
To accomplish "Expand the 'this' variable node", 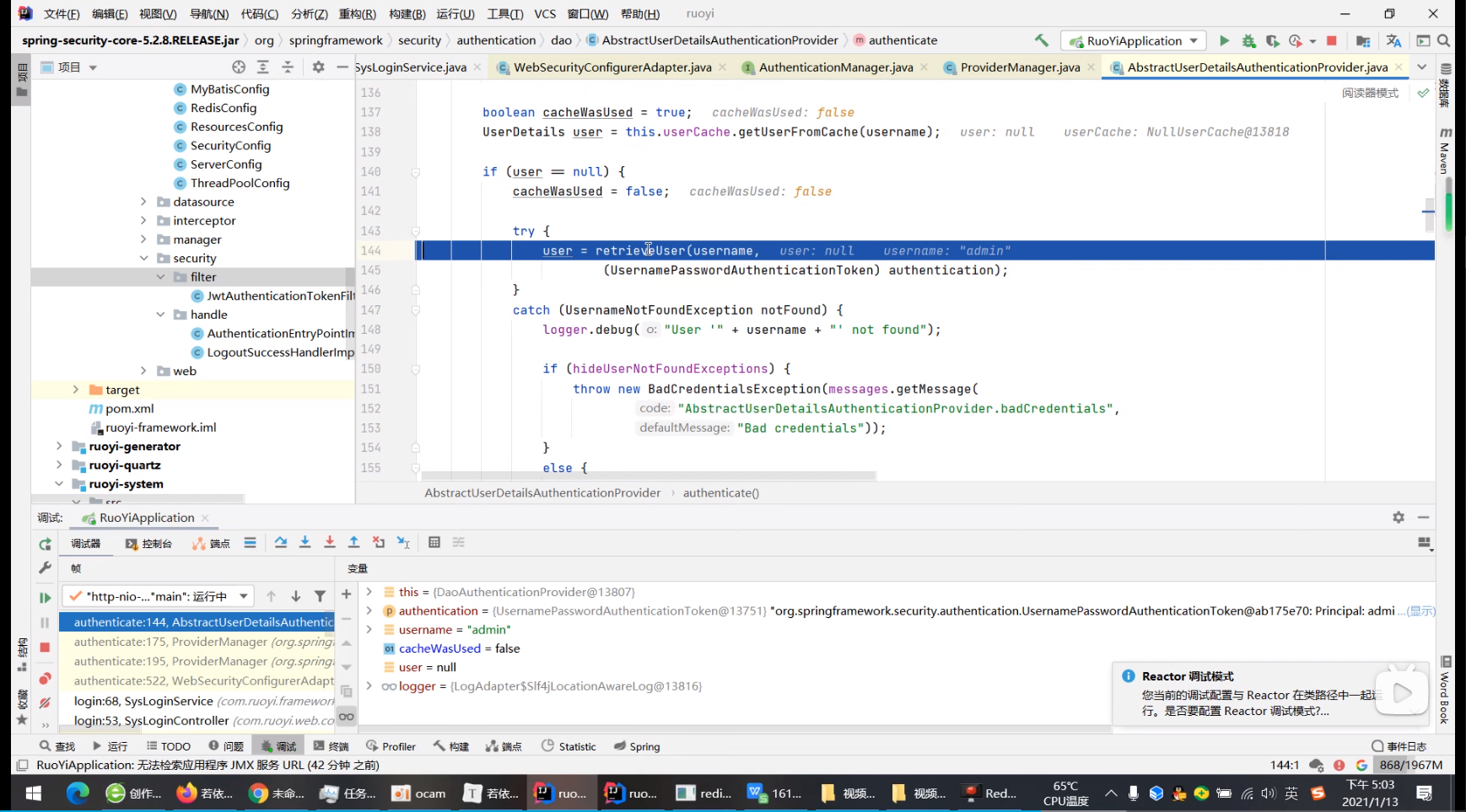I will pos(369,592).
